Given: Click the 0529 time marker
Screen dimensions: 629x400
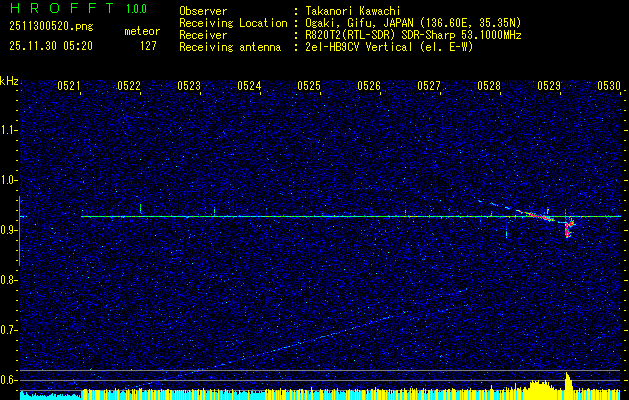Looking at the screenshot, I should click(x=549, y=86).
